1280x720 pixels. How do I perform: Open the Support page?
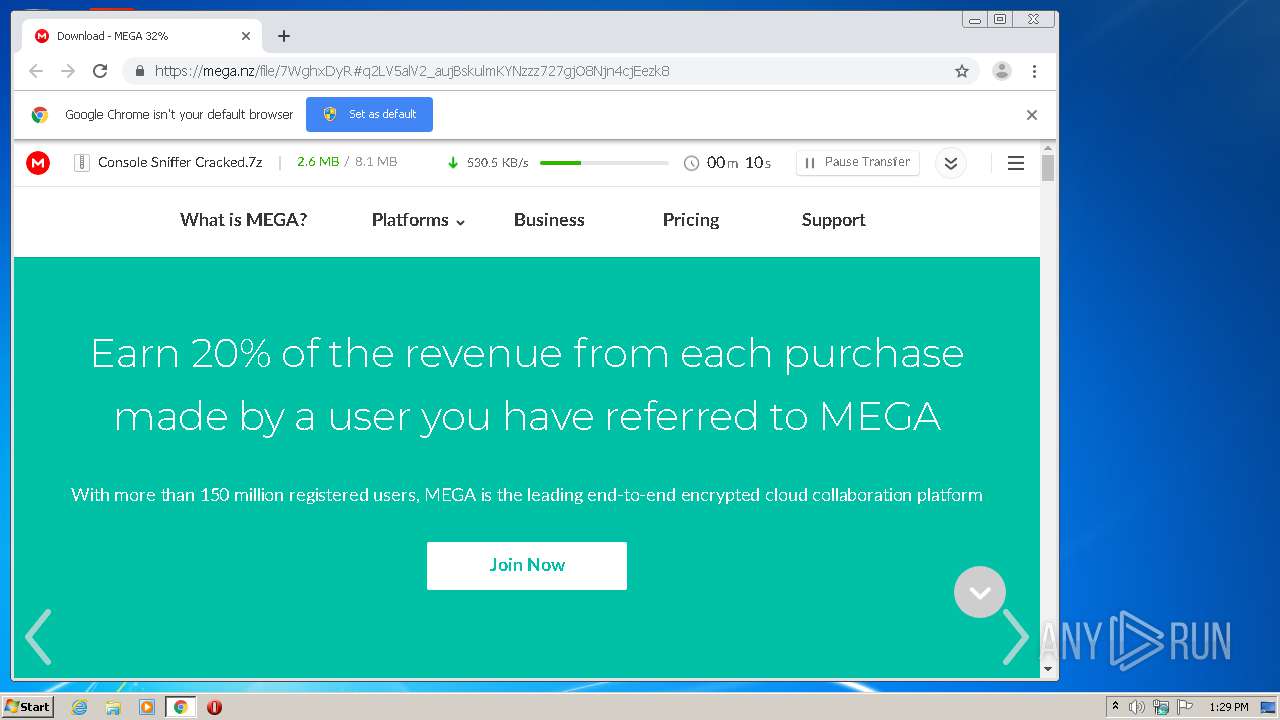pyautogui.click(x=833, y=220)
